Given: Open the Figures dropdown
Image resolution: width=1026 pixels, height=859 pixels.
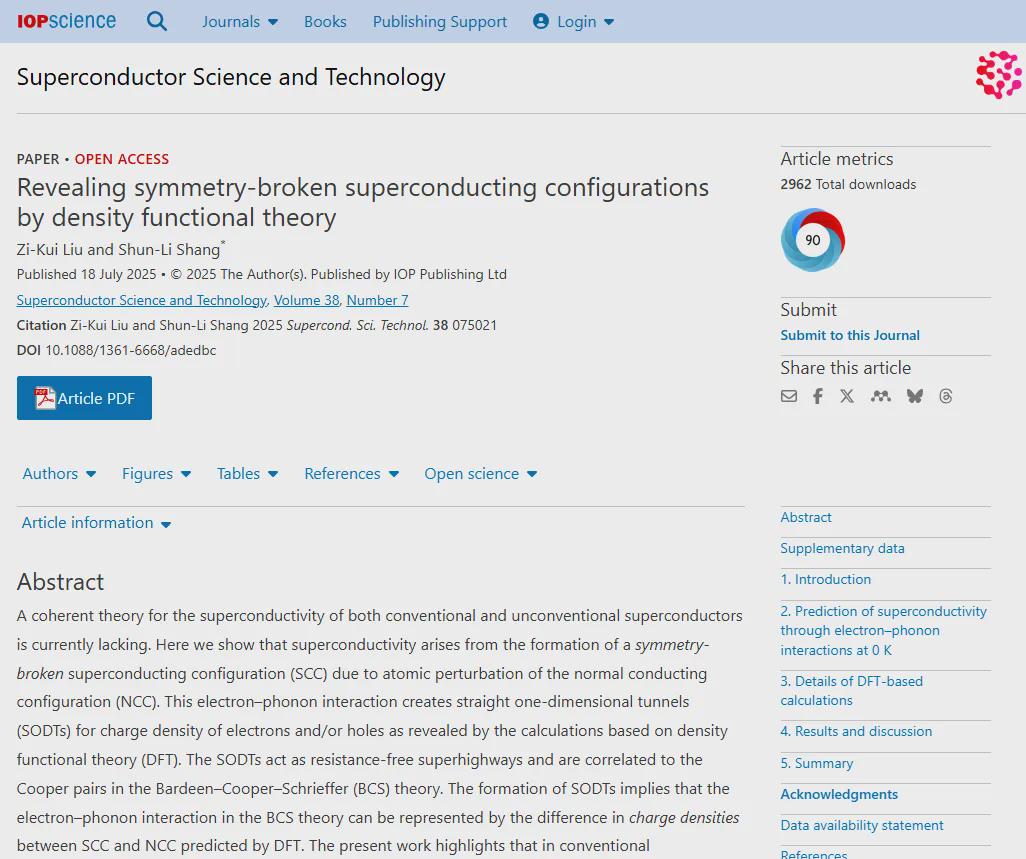Looking at the screenshot, I should tap(156, 474).
